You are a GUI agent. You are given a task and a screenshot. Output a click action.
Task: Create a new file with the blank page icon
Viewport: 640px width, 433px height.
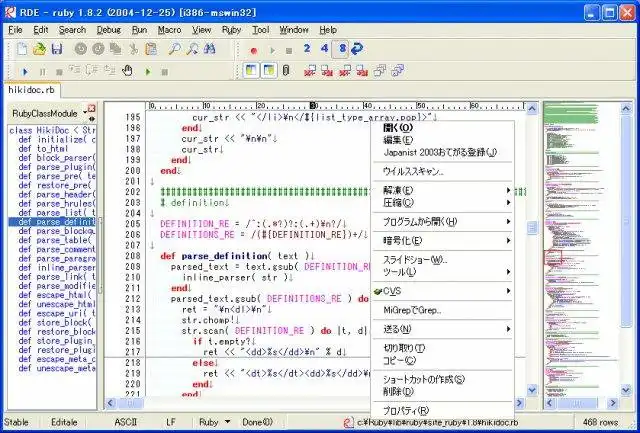[x=22, y=49]
